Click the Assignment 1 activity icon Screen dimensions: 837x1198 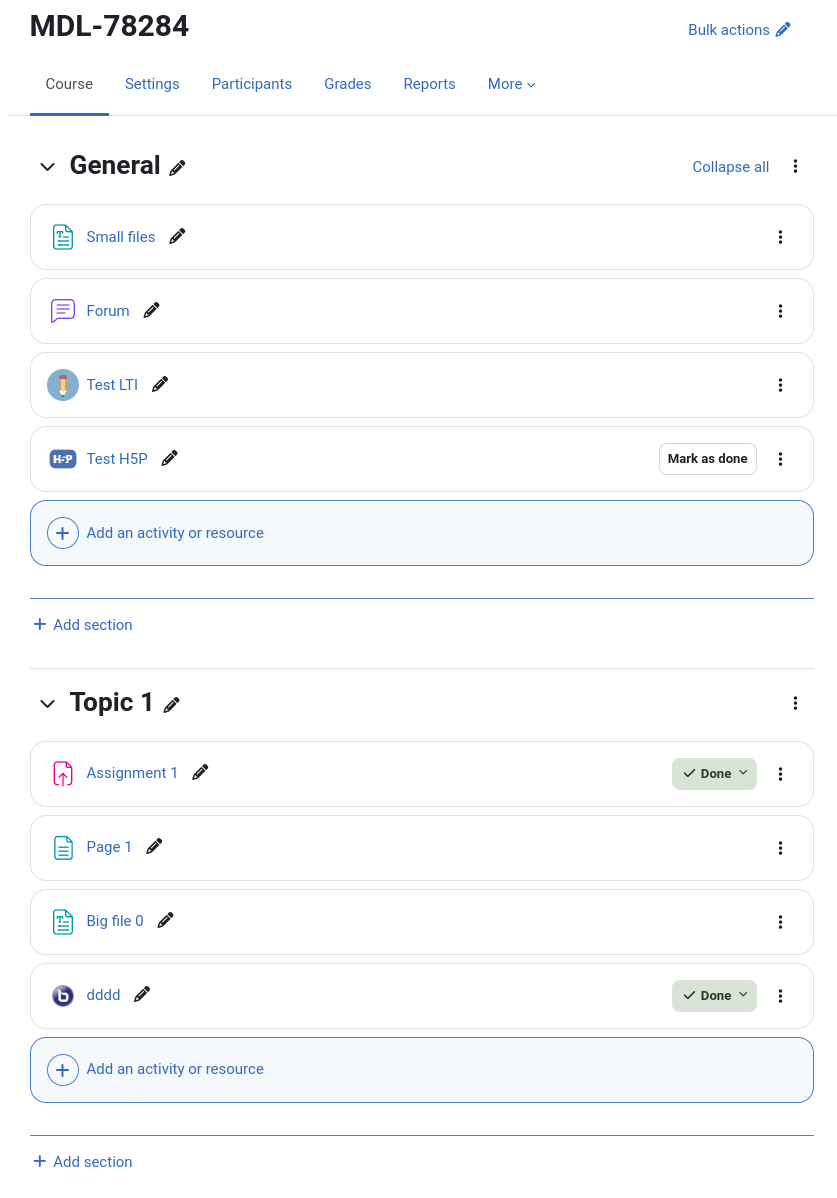[x=63, y=774]
